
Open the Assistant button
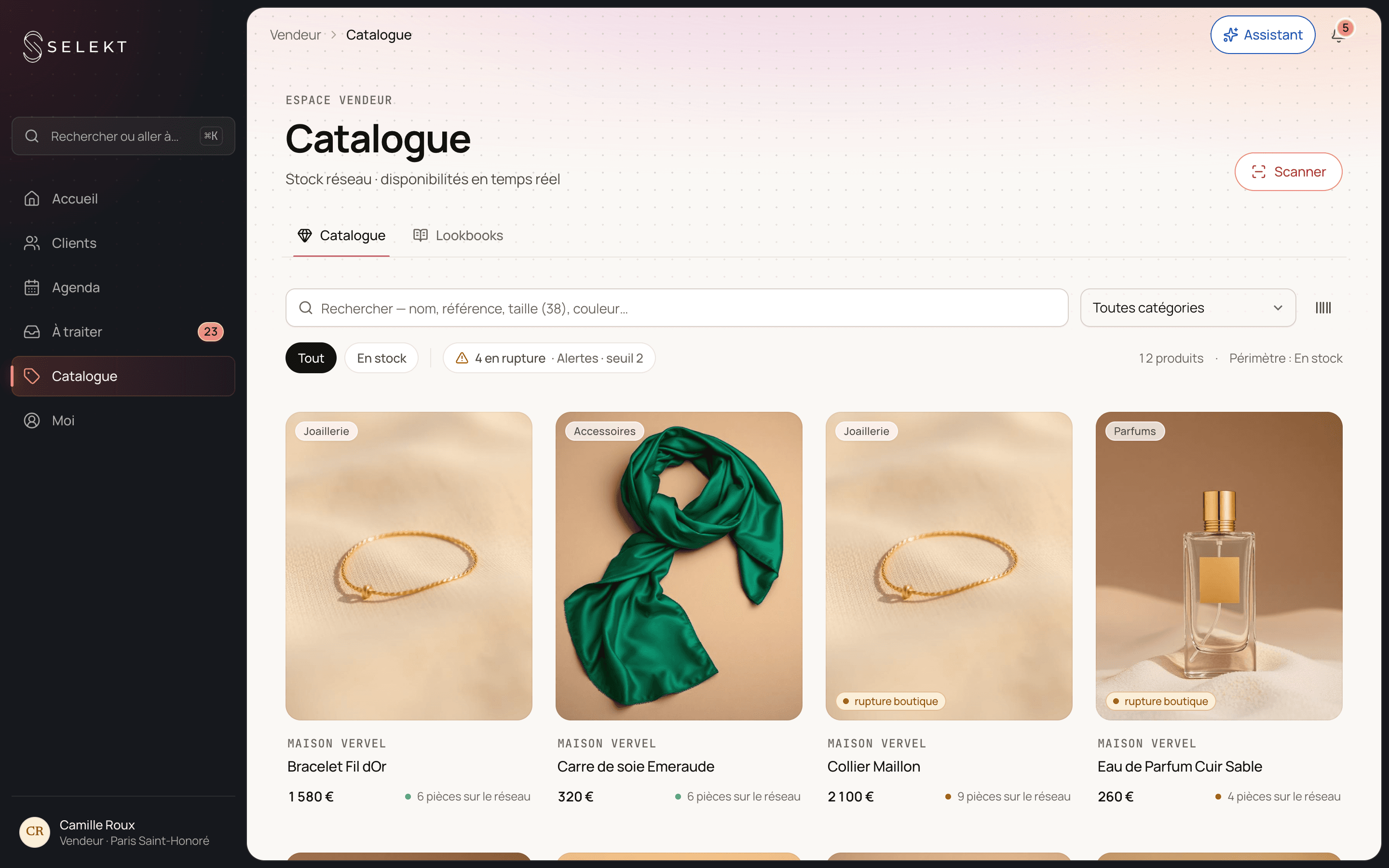(x=1263, y=35)
